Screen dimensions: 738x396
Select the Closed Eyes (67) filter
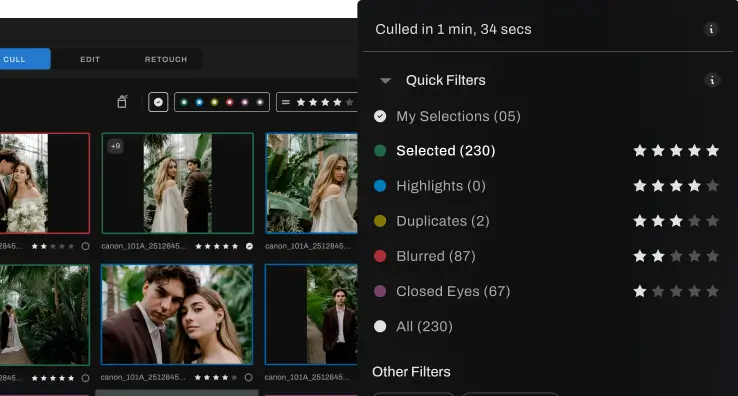[453, 291]
